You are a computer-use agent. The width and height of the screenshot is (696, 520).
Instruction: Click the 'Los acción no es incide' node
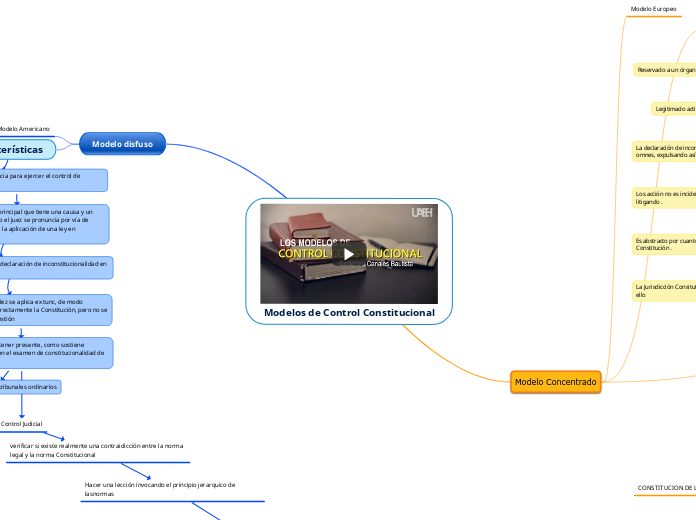pos(664,198)
